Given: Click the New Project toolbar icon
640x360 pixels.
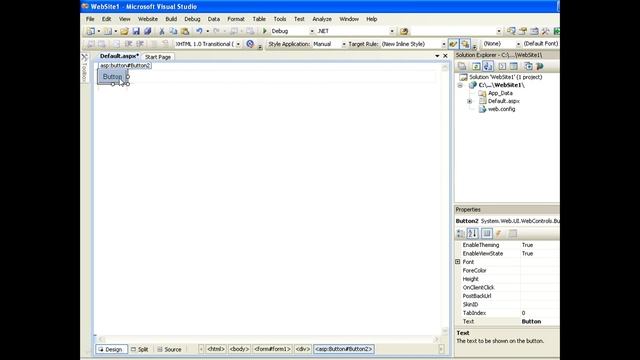Looking at the screenshot, I should (91, 31).
